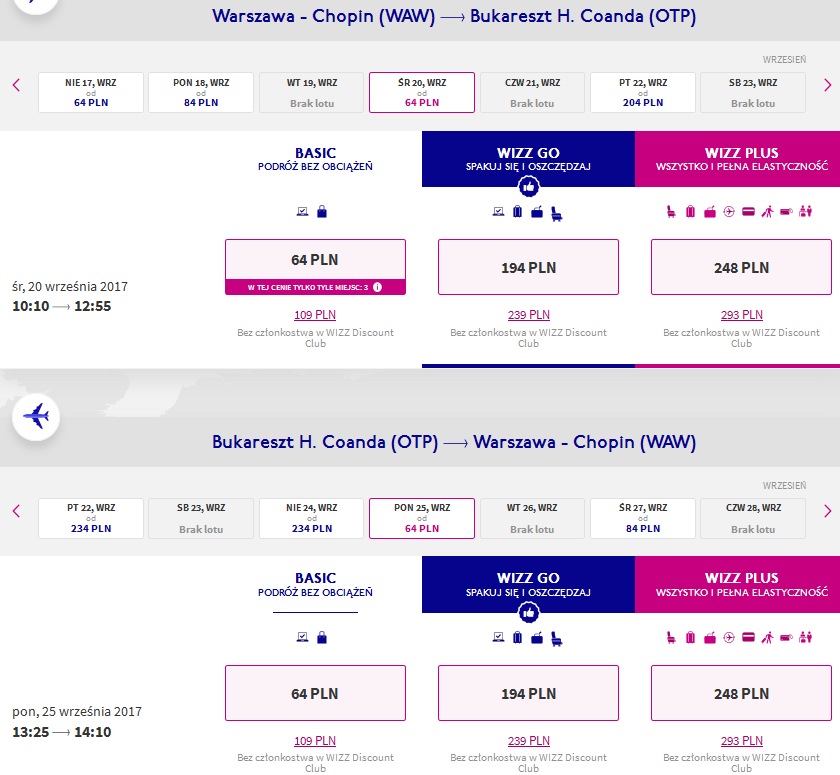The height and width of the screenshot is (775, 840).
Task: Select outbound date ŚR 20, WRZ tab
Action: tap(422, 93)
